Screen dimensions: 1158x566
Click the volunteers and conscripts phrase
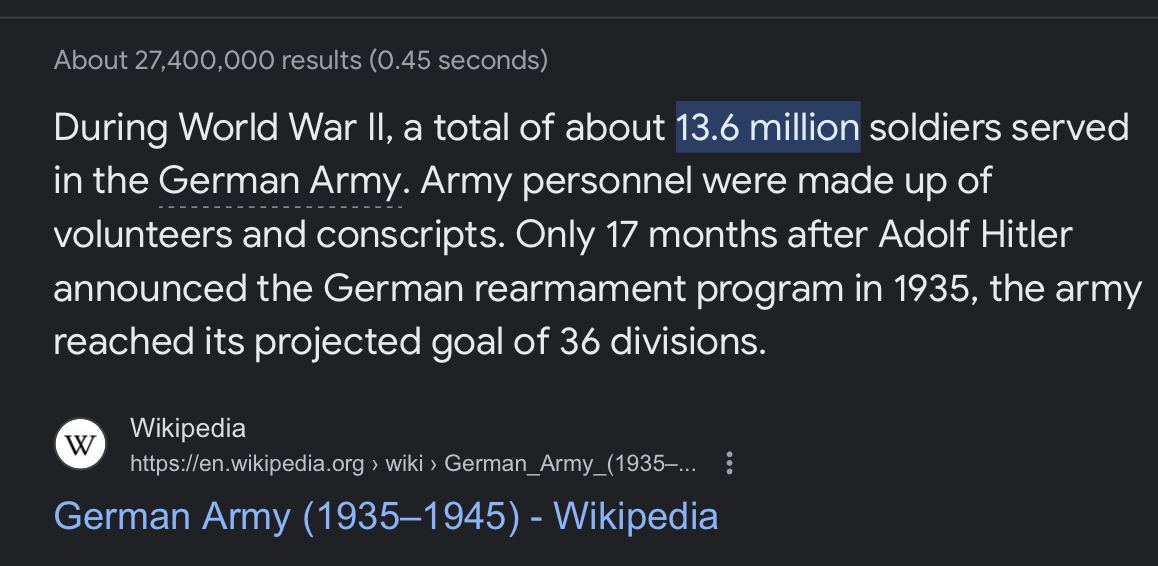click(x=279, y=235)
